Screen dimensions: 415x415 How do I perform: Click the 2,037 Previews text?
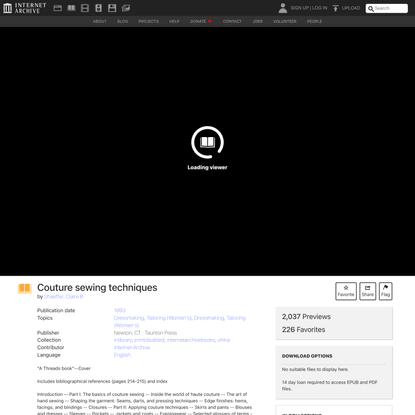pyautogui.click(x=306, y=317)
